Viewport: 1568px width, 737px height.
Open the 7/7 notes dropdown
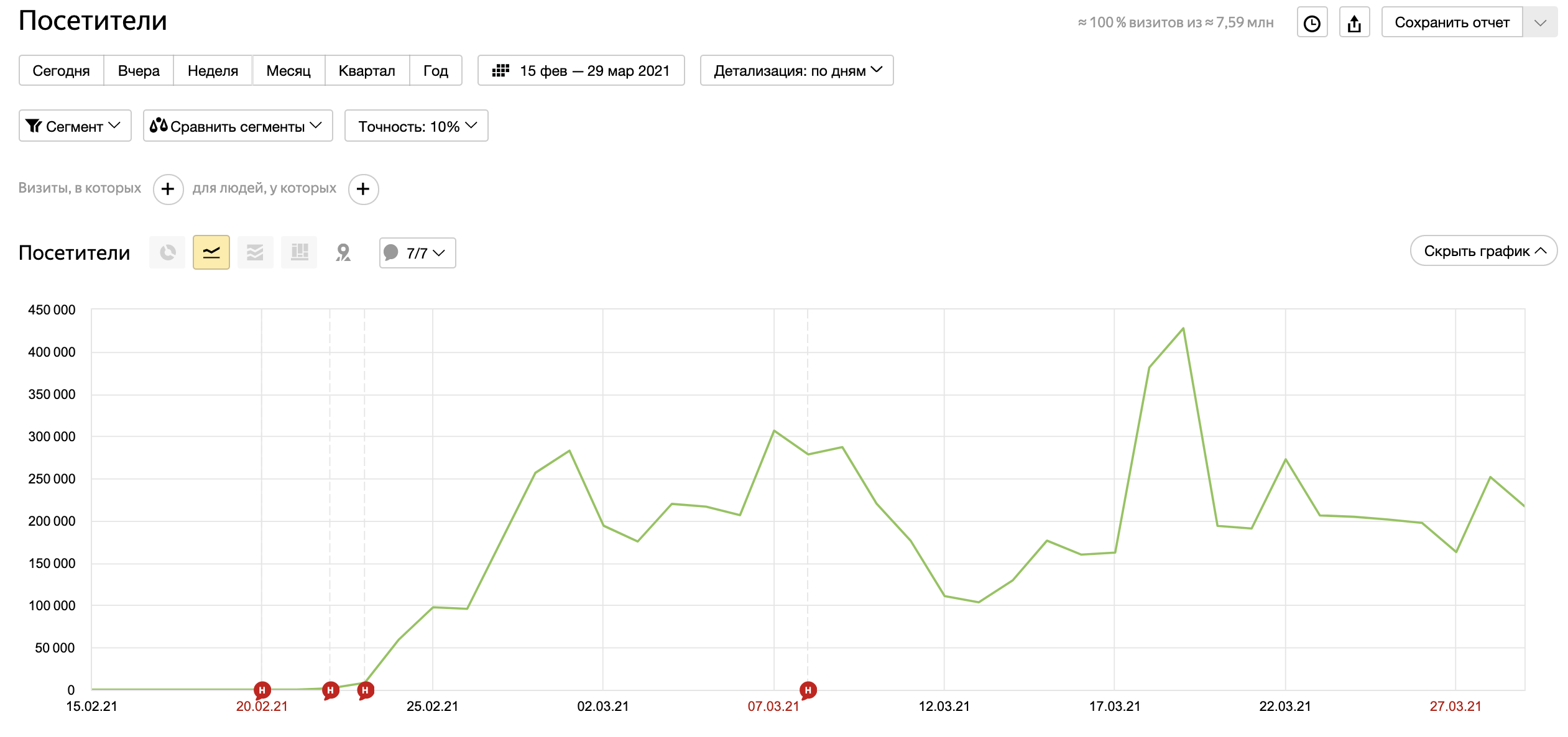click(x=418, y=253)
